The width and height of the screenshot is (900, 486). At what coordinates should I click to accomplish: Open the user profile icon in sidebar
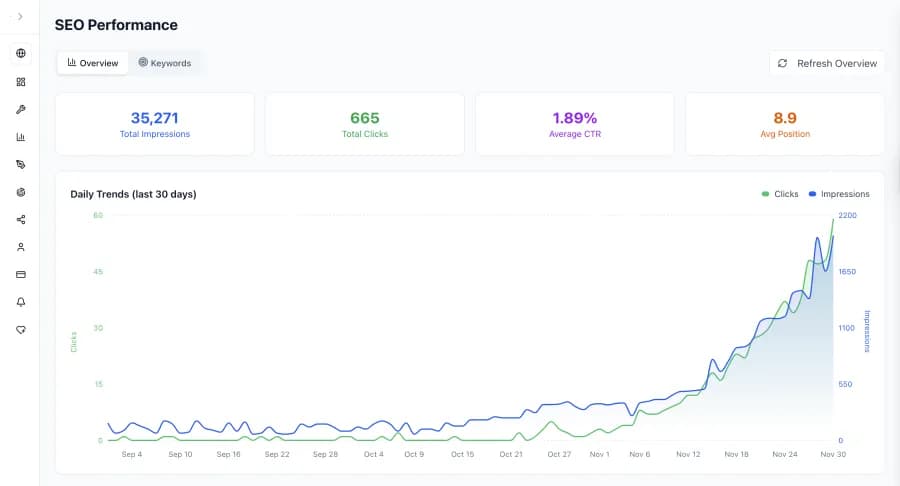pyautogui.click(x=20, y=246)
